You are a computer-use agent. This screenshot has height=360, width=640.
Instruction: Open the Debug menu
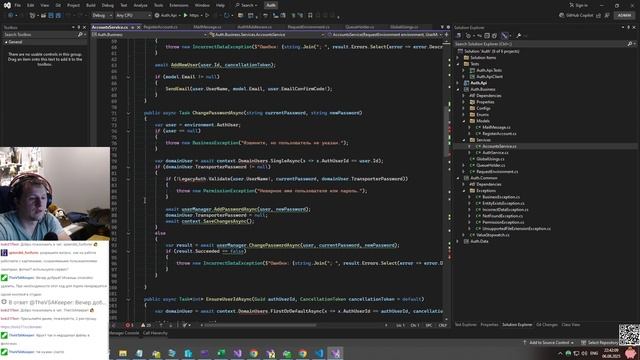tap(108, 5)
